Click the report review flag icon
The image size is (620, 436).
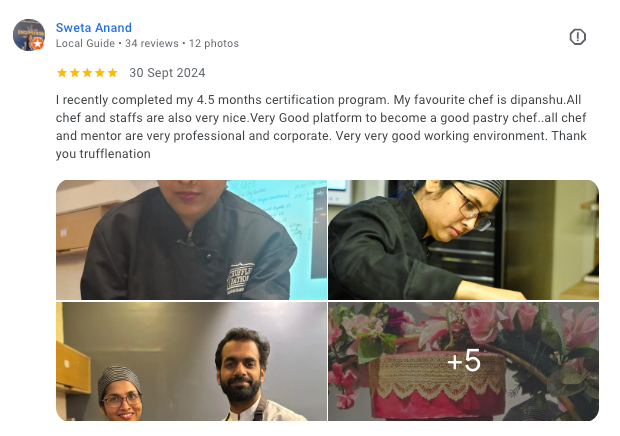click(577, 37)
